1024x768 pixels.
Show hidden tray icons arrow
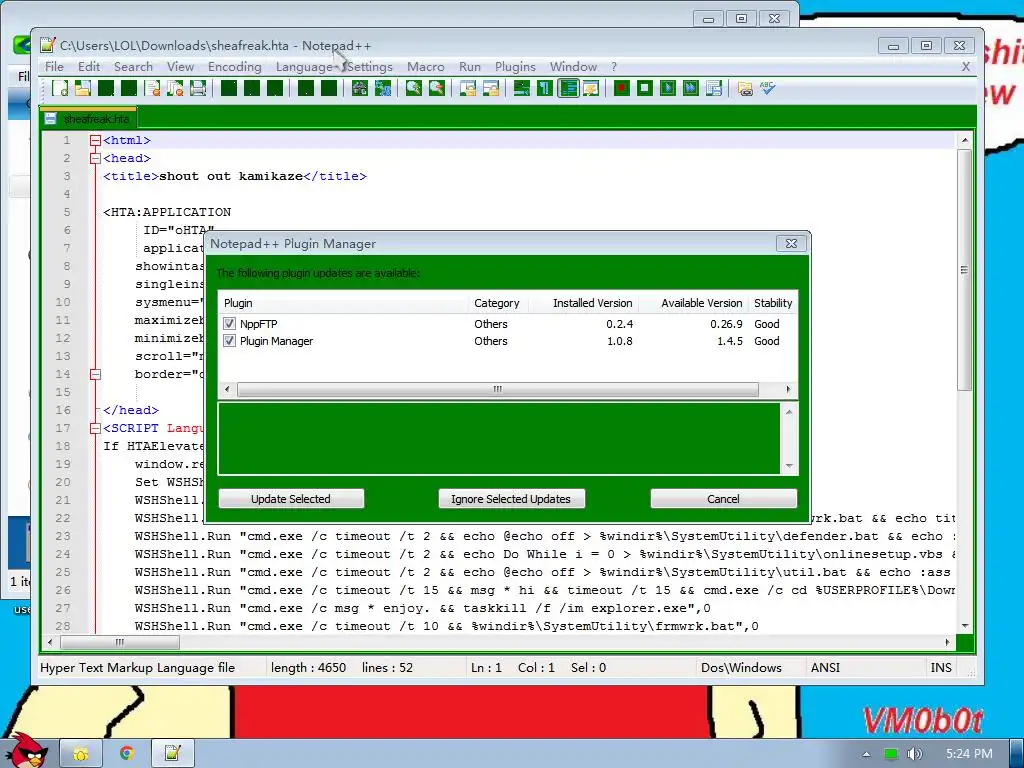tap(866, 754)
